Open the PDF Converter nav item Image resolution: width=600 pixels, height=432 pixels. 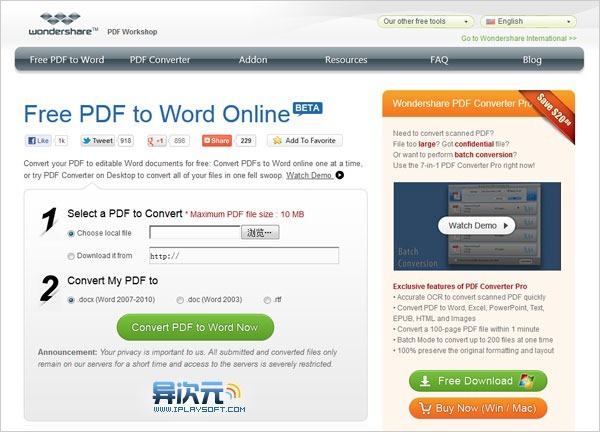click(160, 60)
